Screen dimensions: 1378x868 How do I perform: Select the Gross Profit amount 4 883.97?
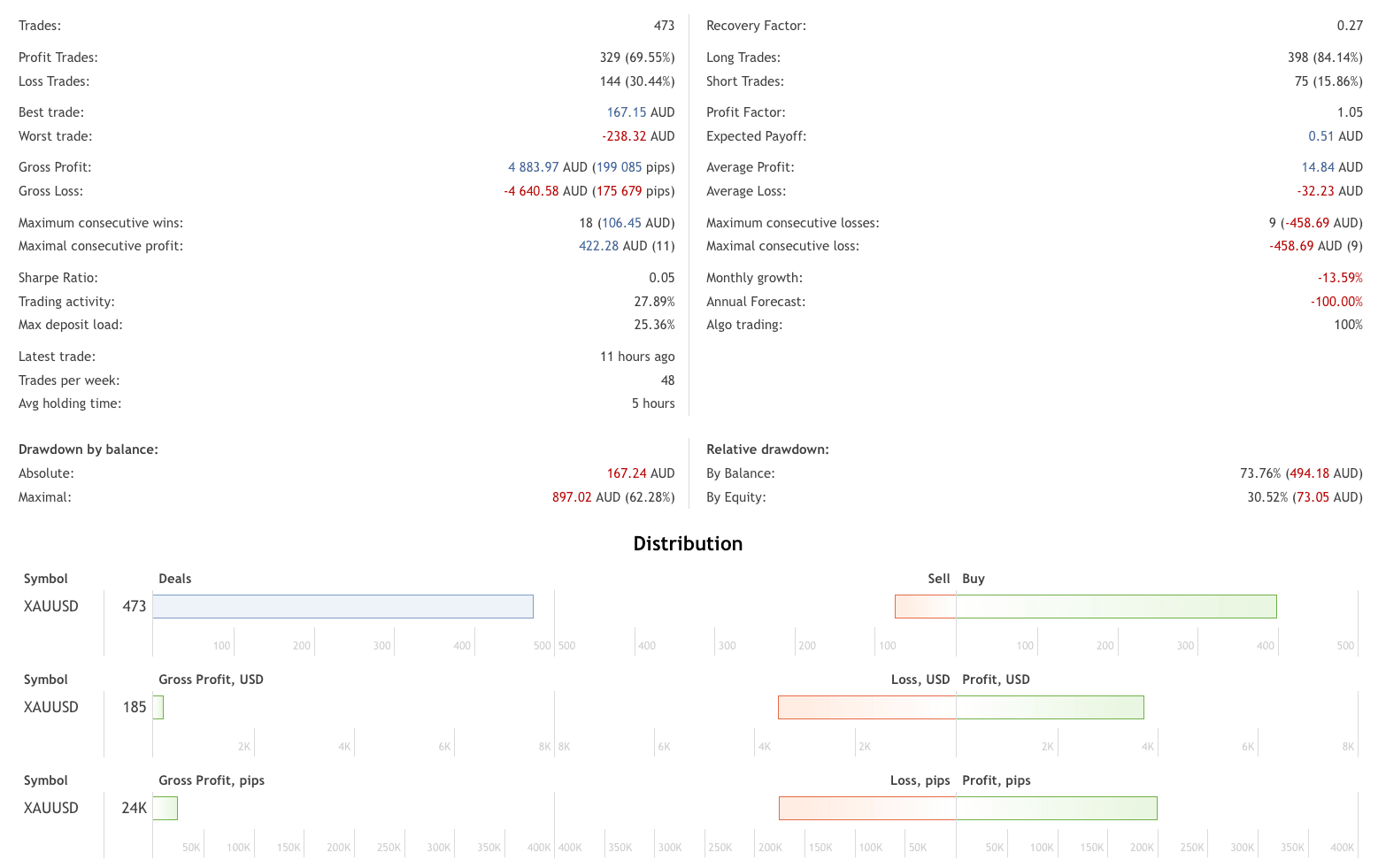533,167
